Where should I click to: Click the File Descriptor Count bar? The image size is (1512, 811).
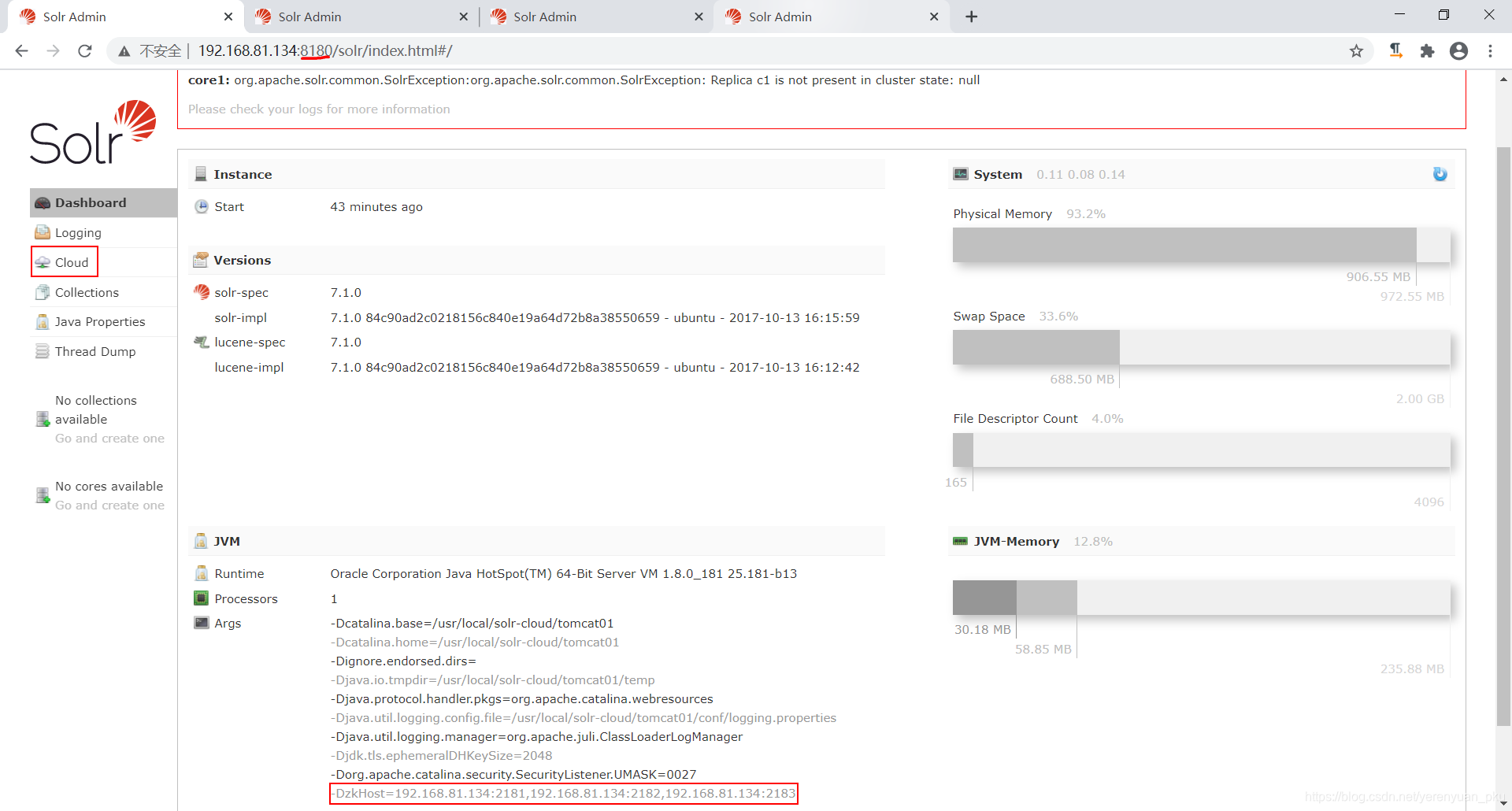[x=1201, y=450]
